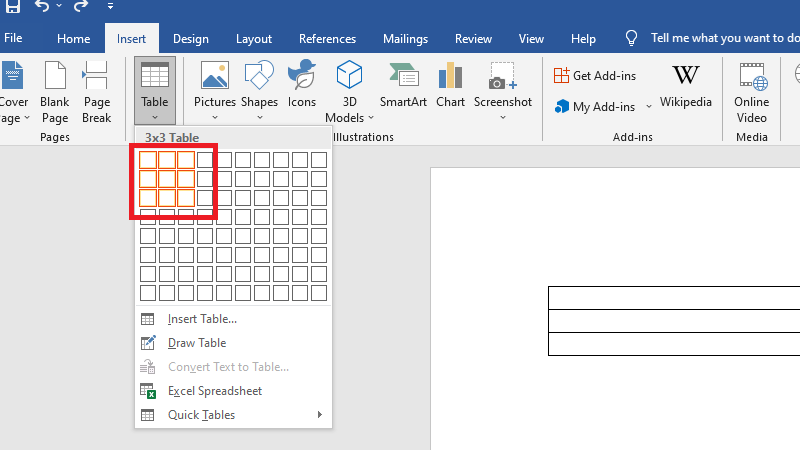Image resolution: width=800 pixels, height=450 pixels.
Task: Click the Screenshot camera icon
Action: click(502, 78)
